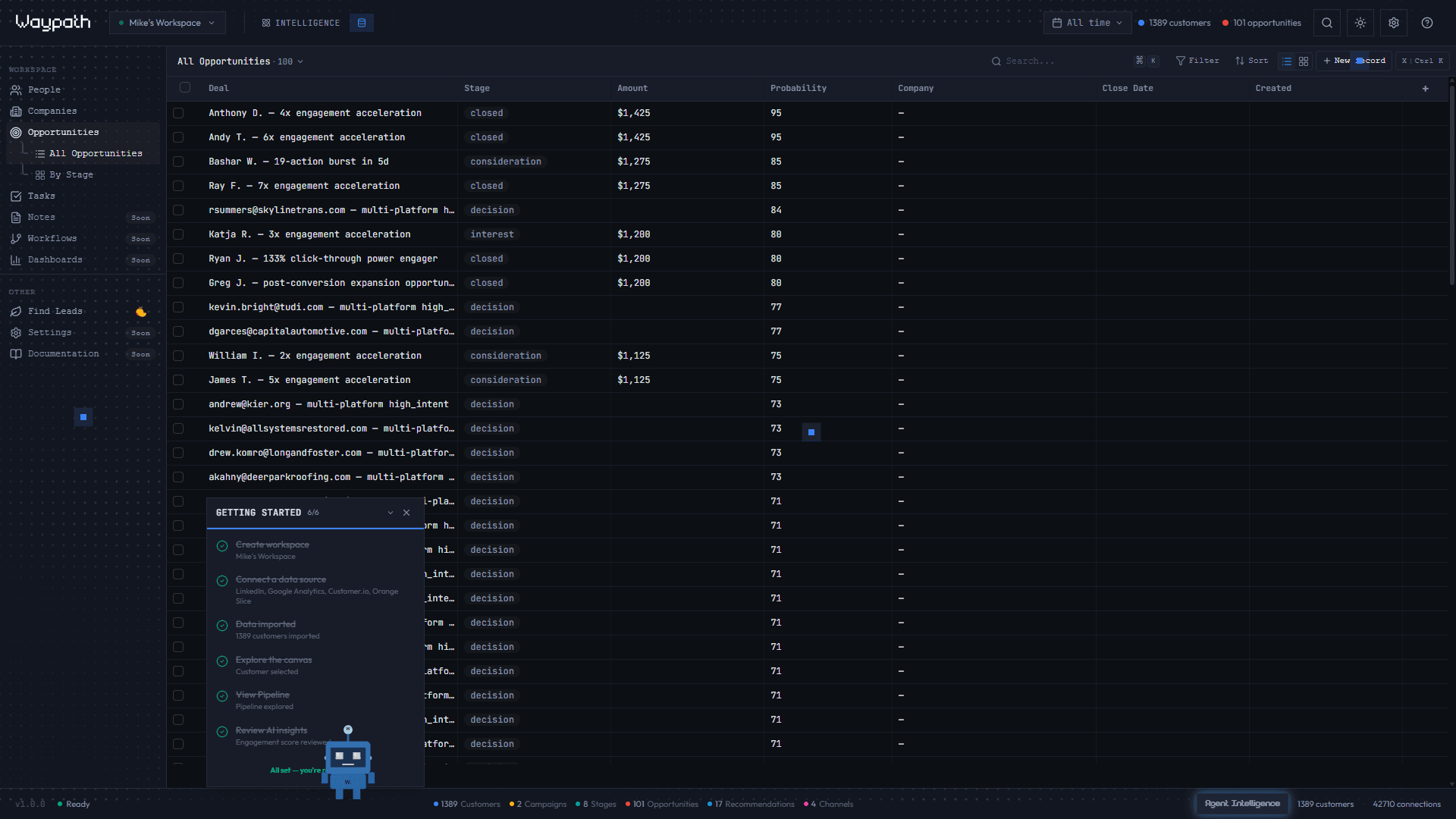Viewport: 1456px width, 819px height.
Task: Open settings gear in top bar
Action: click(1393, 23)
